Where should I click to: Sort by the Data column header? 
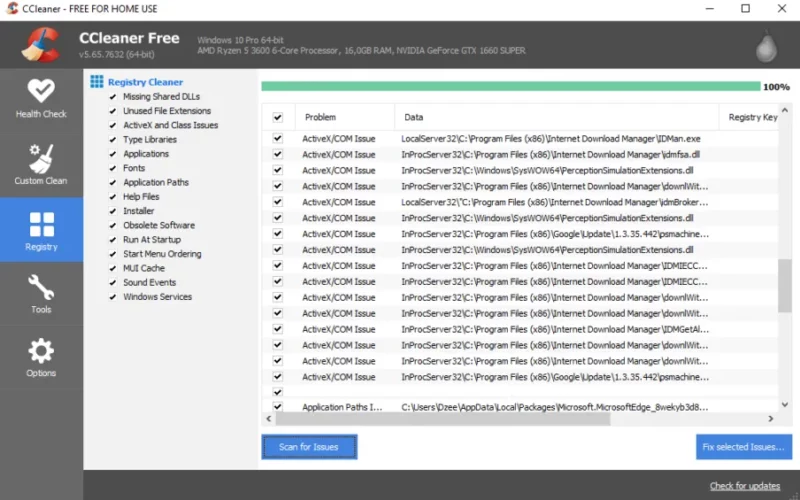pos(557,117)
